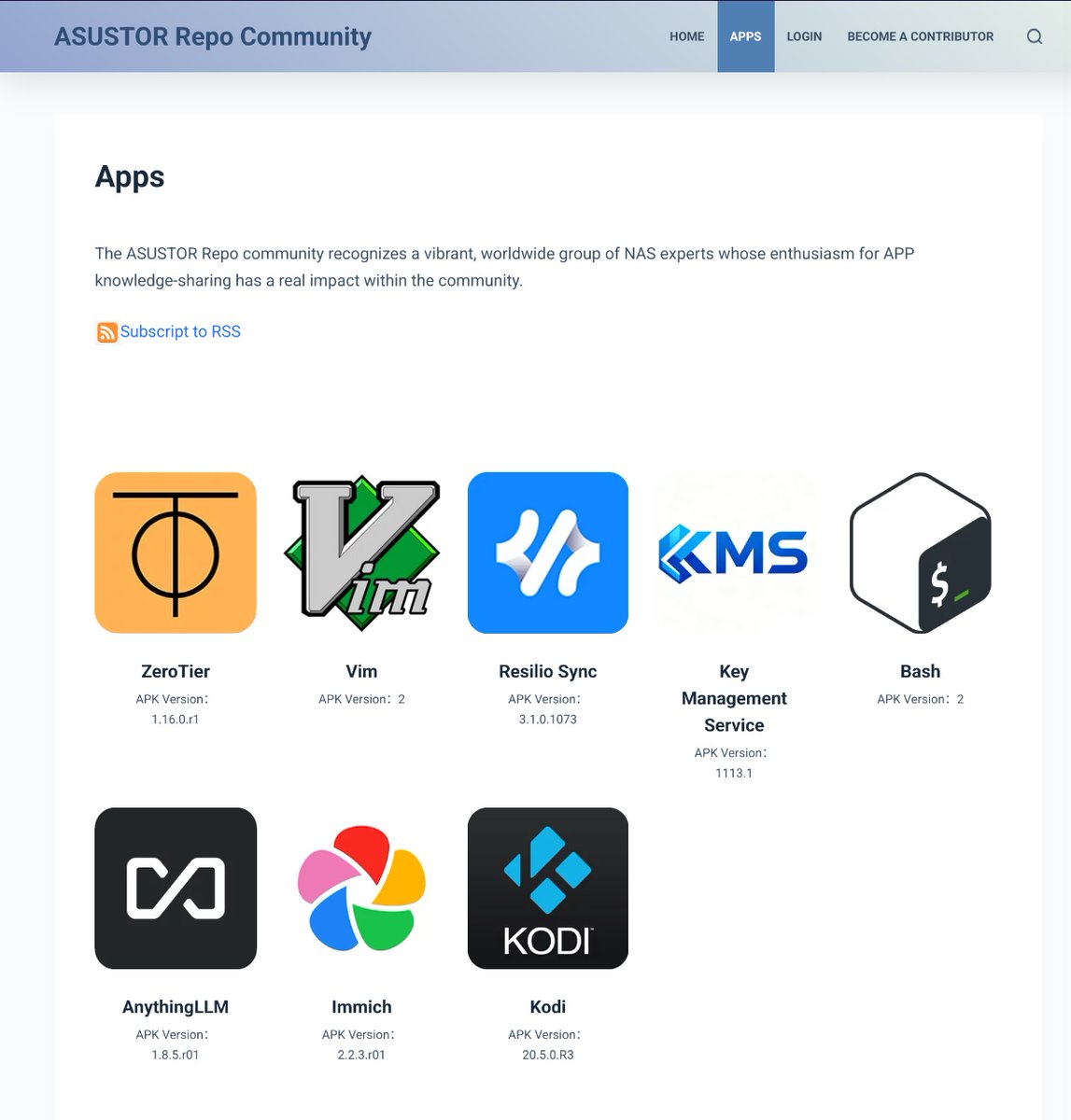The height and width of the screenshot is (1120, 1071).
Task: Open the Key Management Service title link
Action: (734, 698)
